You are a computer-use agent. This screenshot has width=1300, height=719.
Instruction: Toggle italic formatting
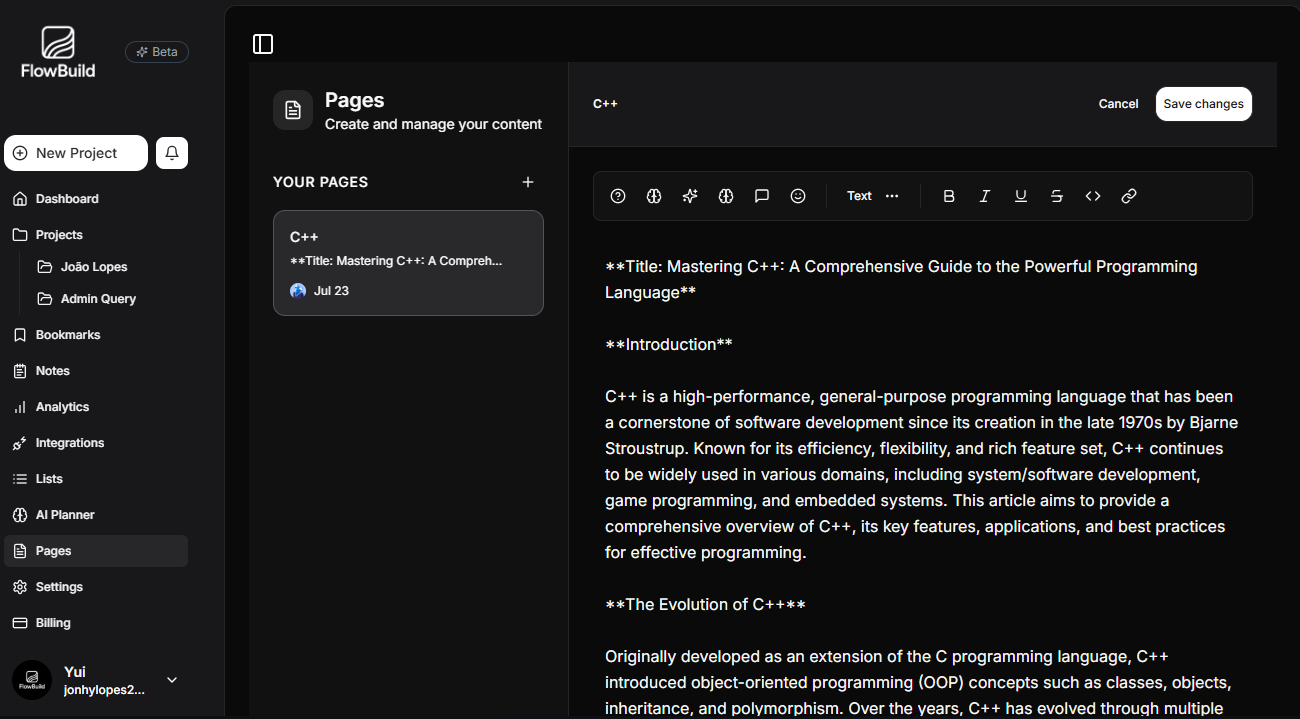985,196
